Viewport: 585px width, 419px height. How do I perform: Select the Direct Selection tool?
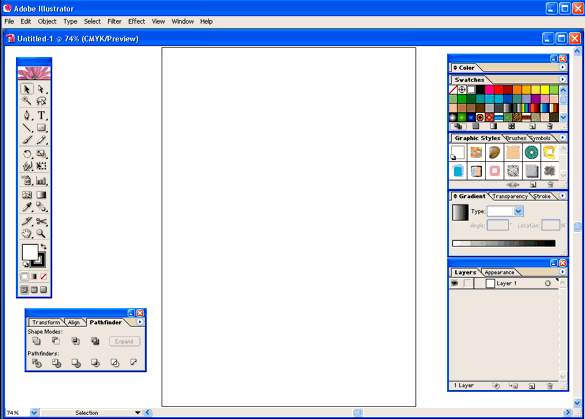coord(41,89)
